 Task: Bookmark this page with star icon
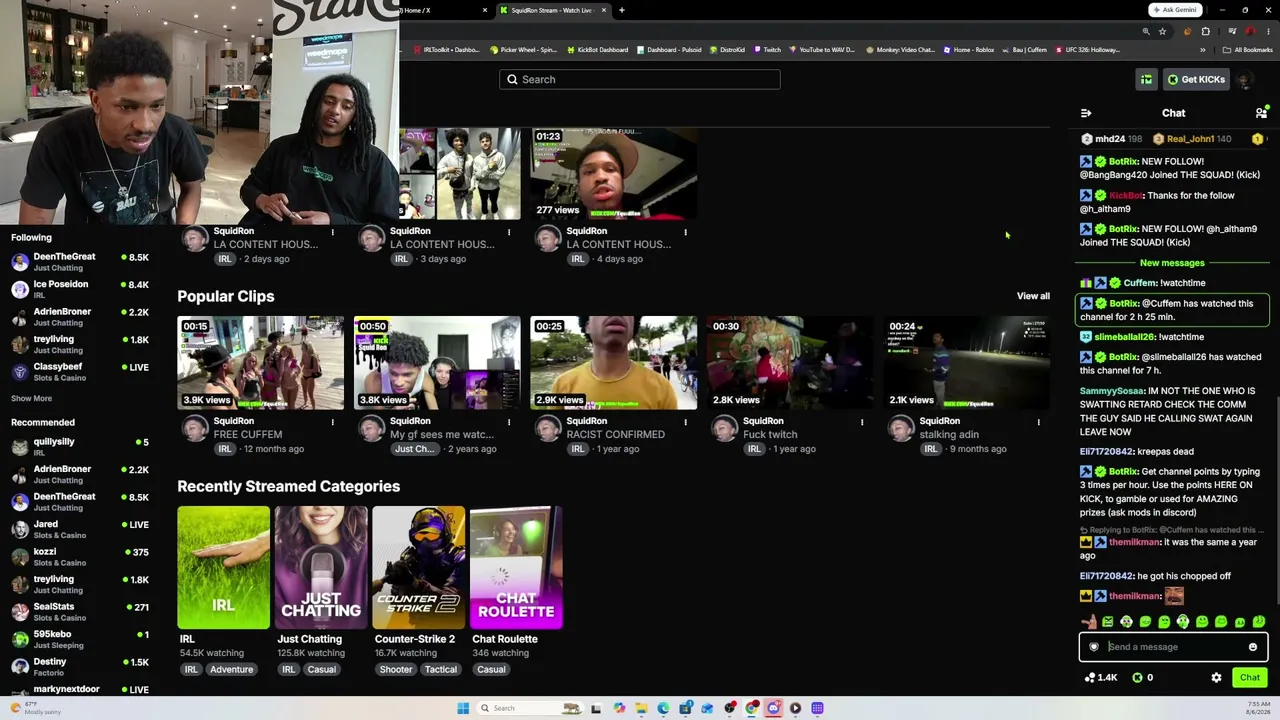(1162, 32)
